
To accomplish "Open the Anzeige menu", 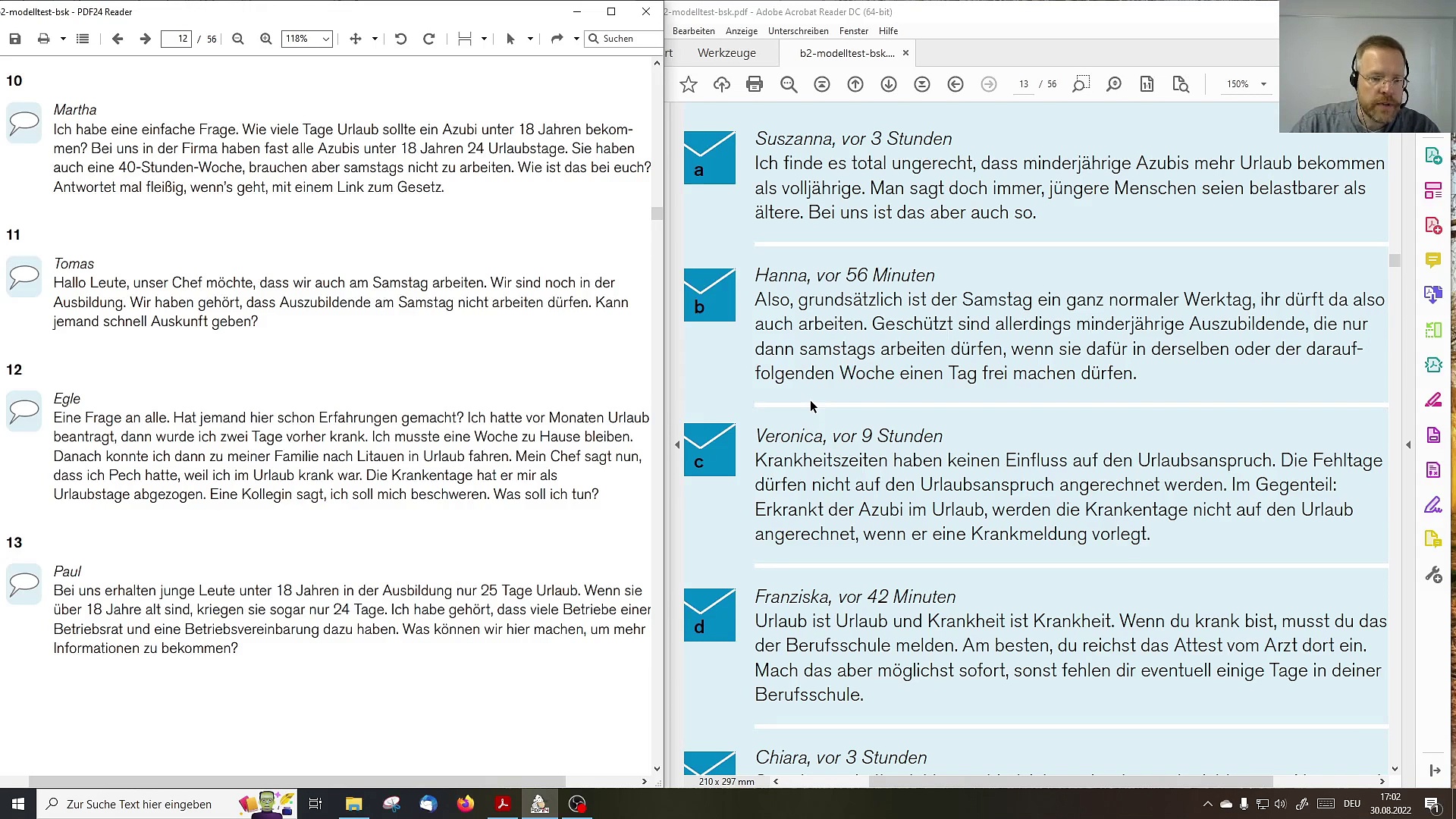I will click(741, 31).
